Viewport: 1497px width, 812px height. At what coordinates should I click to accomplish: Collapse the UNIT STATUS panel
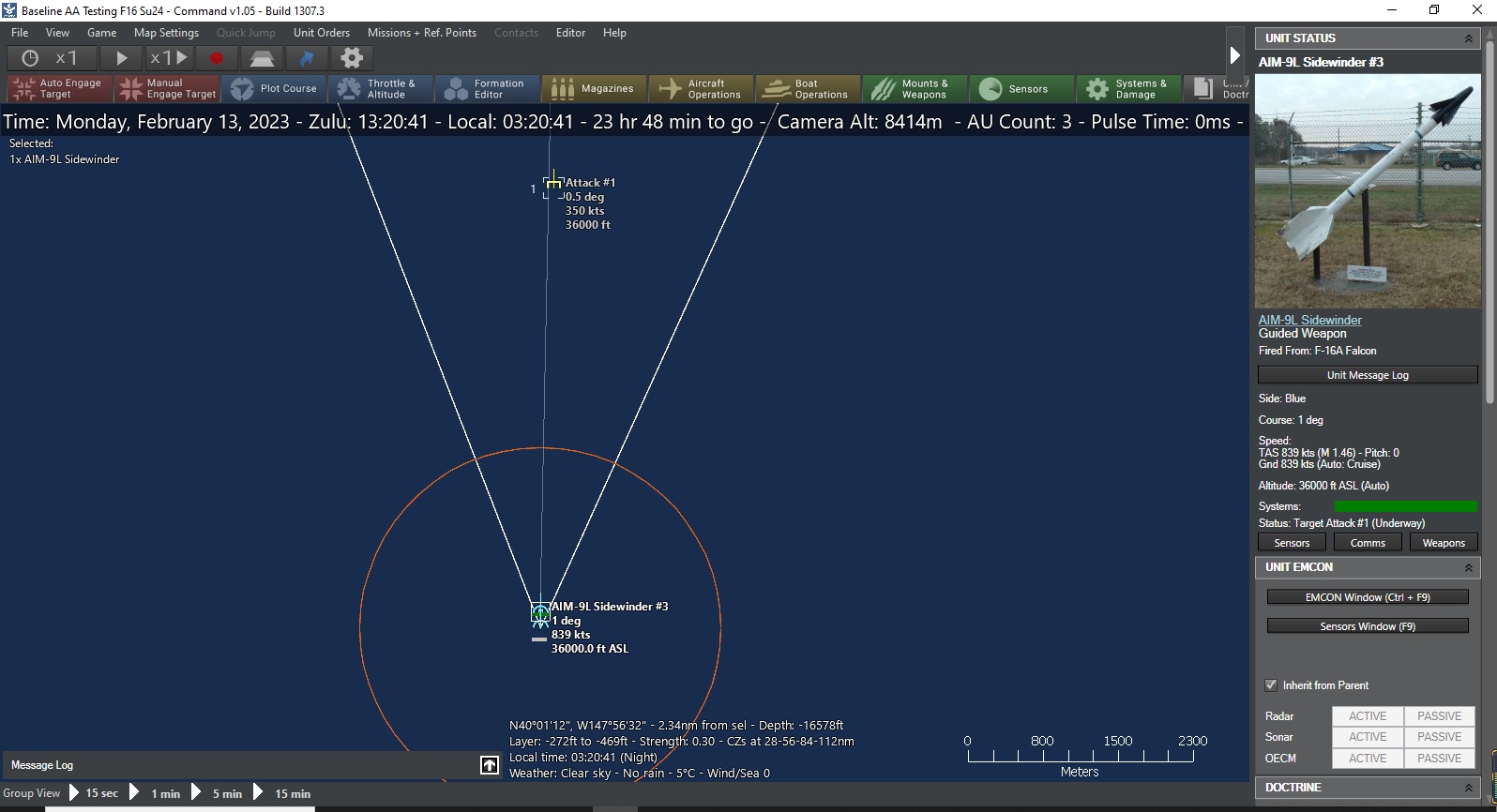(1468, 38)
